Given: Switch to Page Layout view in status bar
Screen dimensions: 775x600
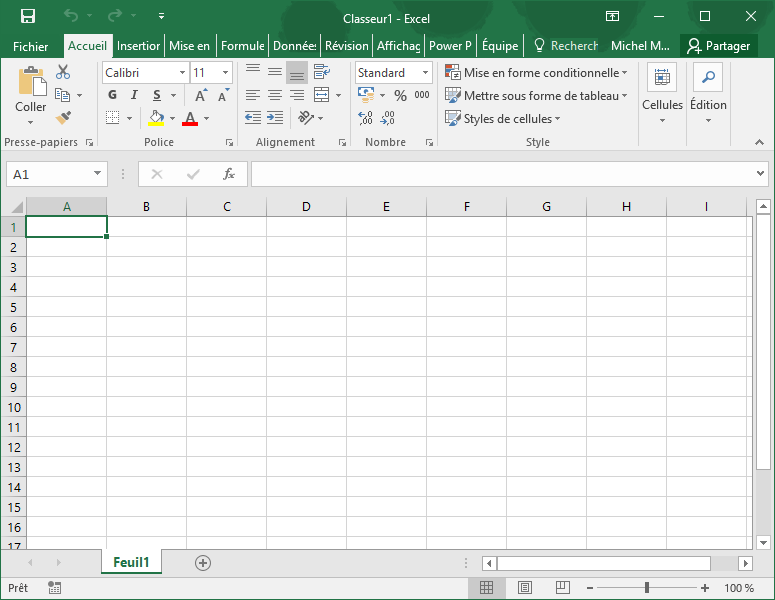Looking at the screenshot, I should [525, 588].
